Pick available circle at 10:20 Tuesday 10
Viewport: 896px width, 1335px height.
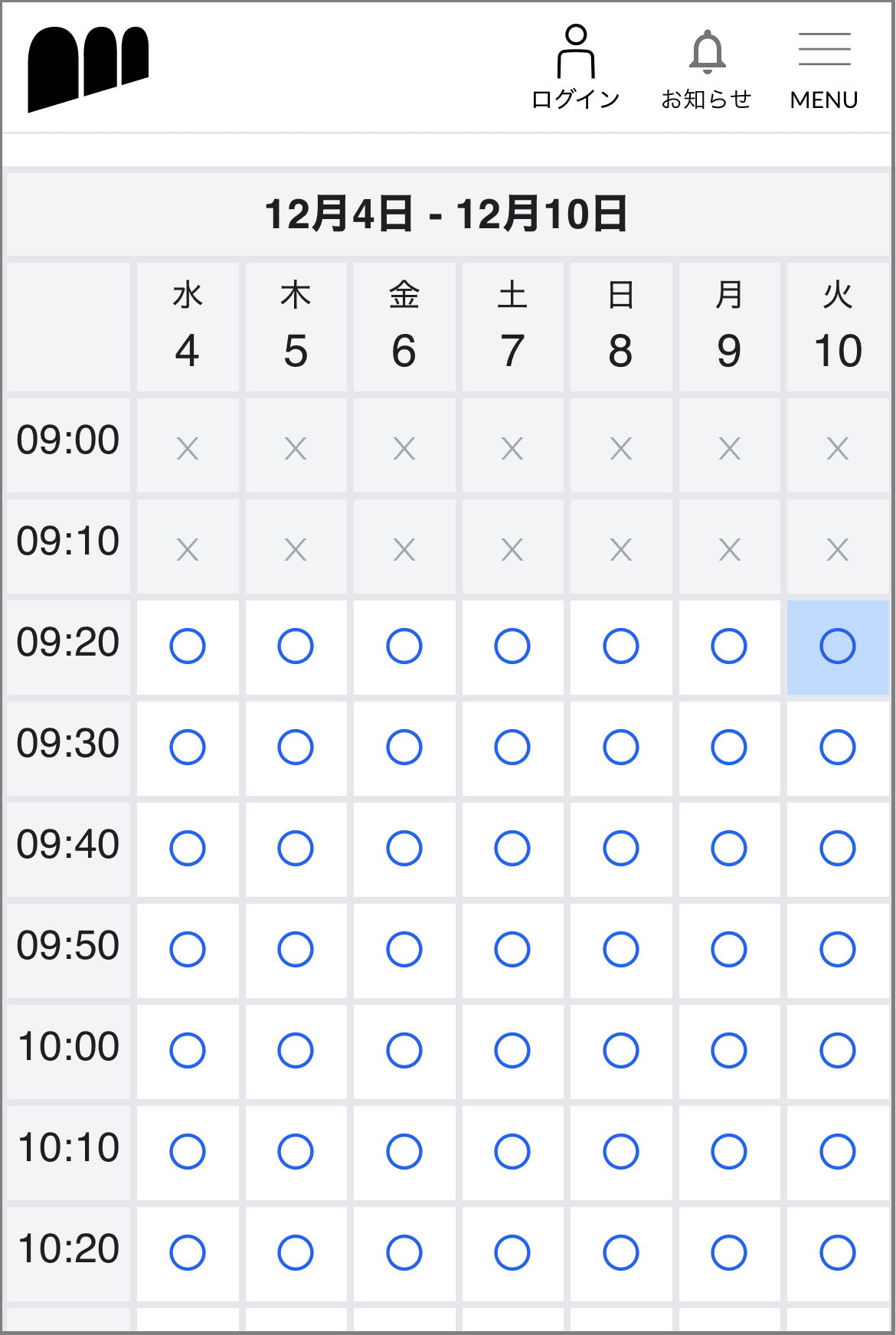pos(838,1253)
